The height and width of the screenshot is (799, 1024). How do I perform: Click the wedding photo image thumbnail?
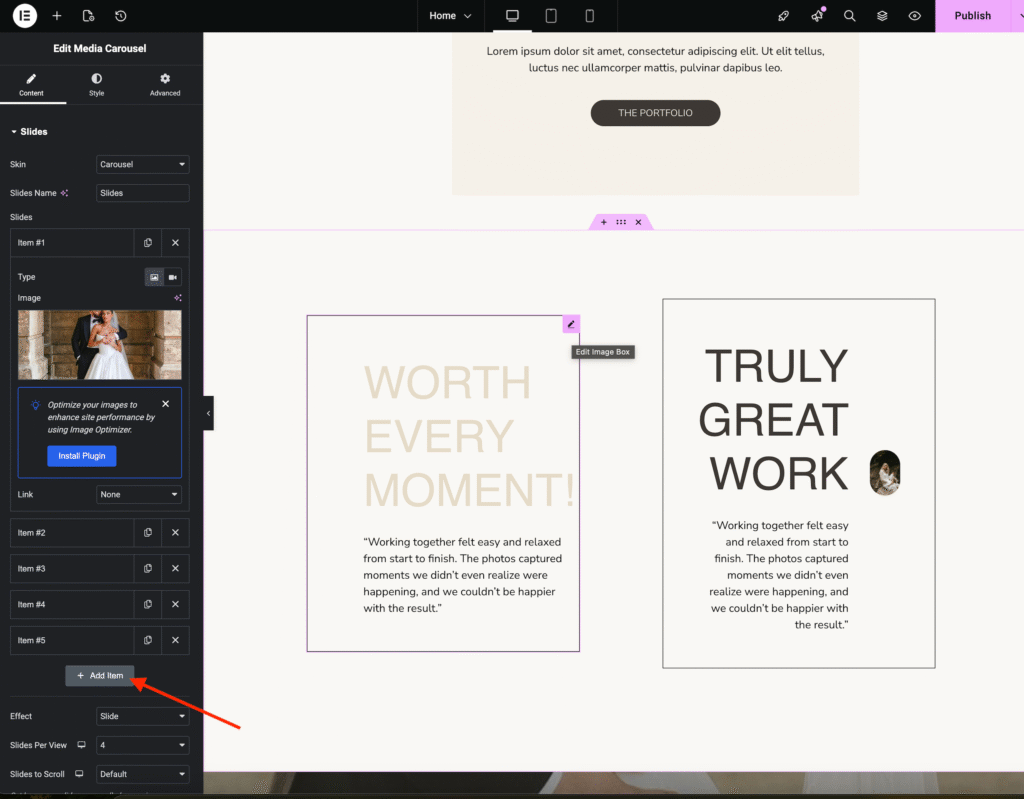tap(100, 345)
